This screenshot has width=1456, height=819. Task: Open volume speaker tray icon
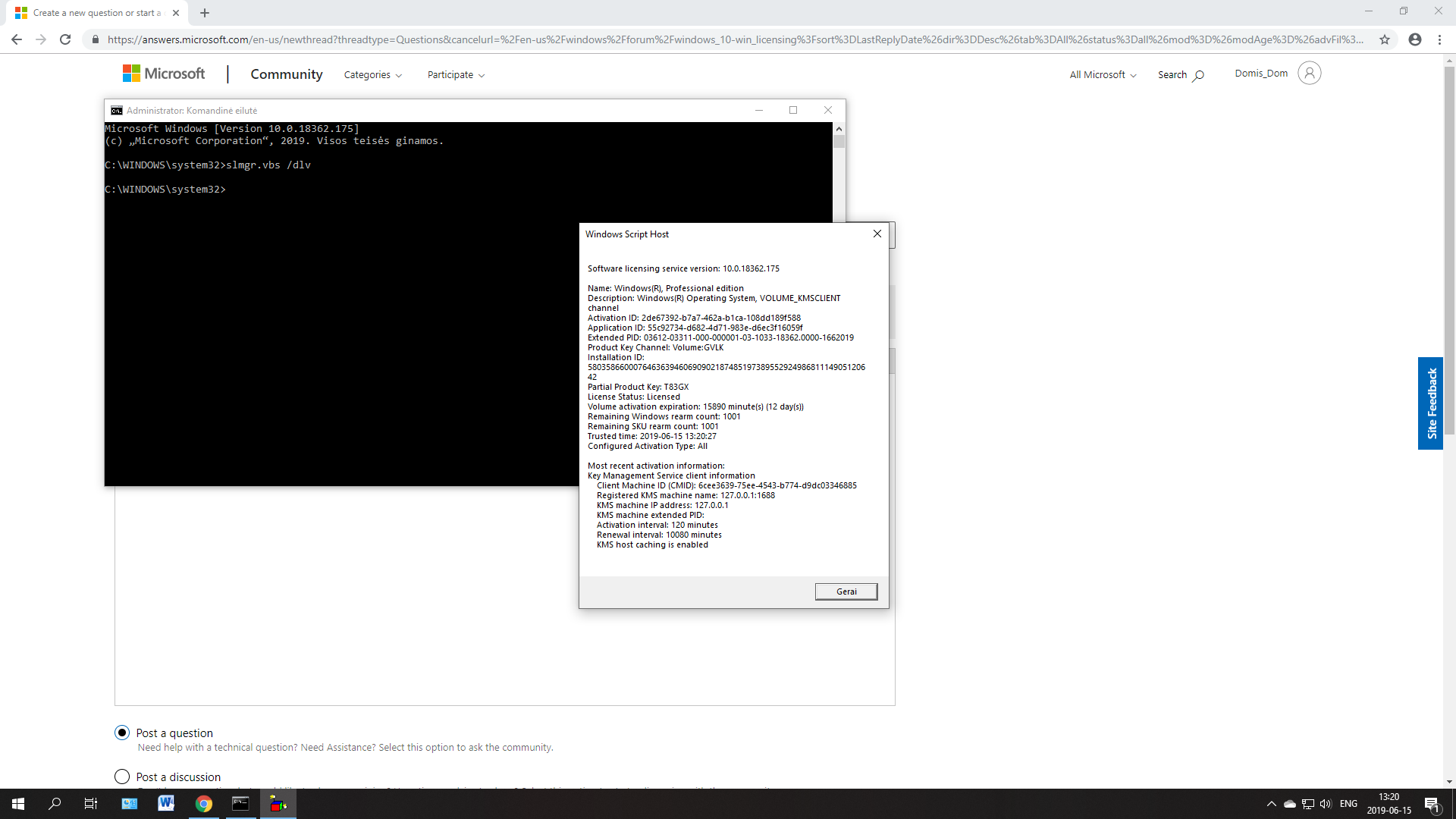tap(1326, 804)
